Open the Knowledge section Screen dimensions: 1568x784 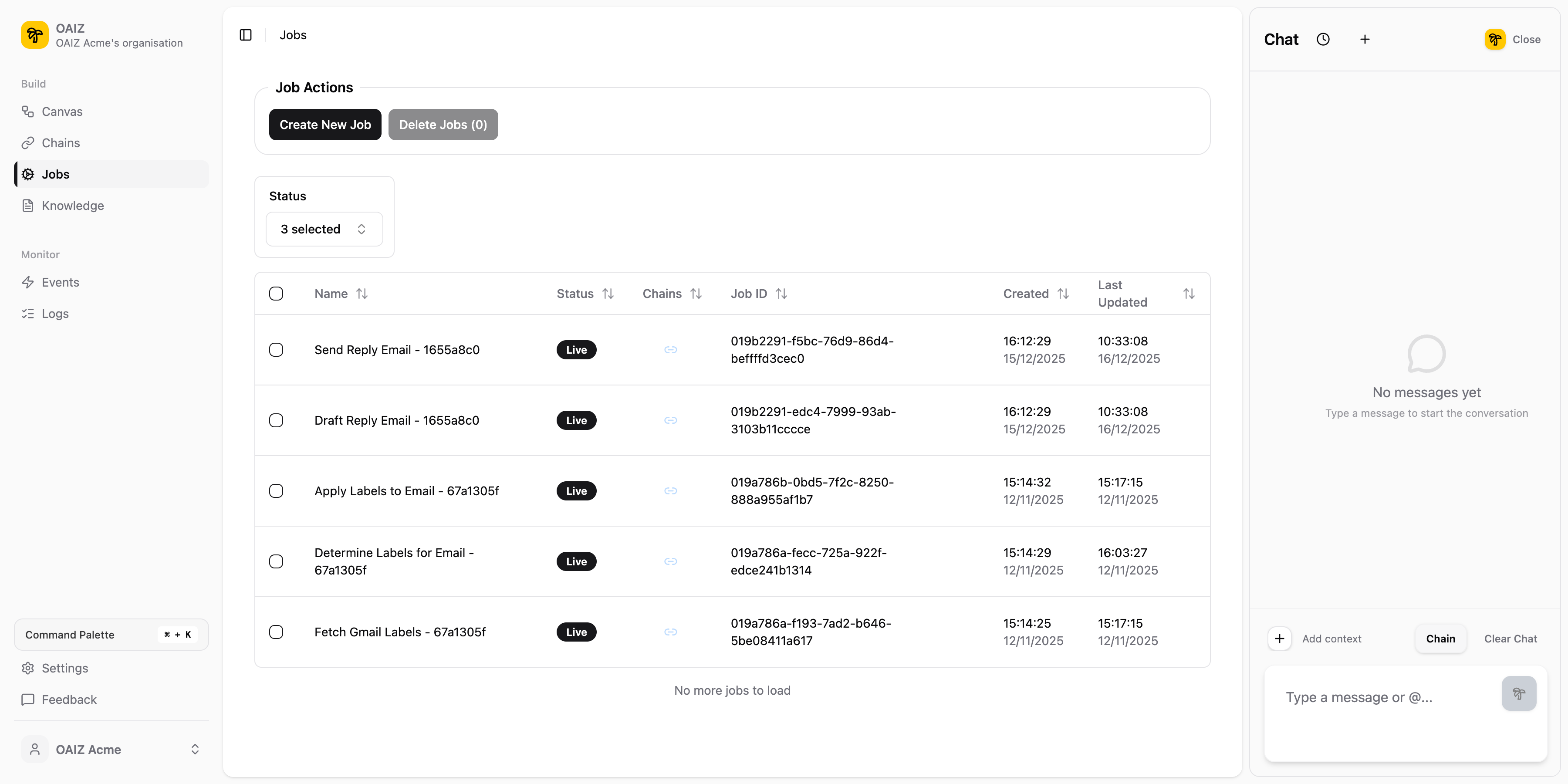72,206
